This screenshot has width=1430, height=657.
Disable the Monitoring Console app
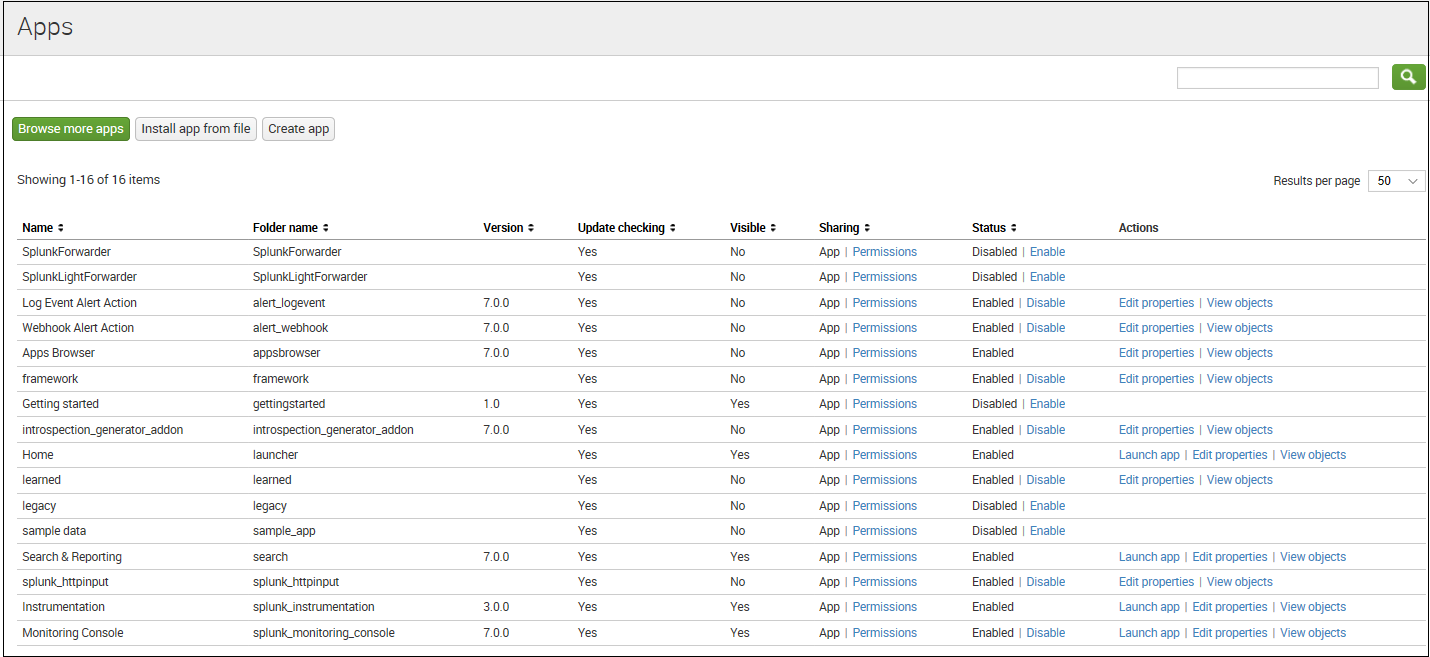pos(1045,633)
